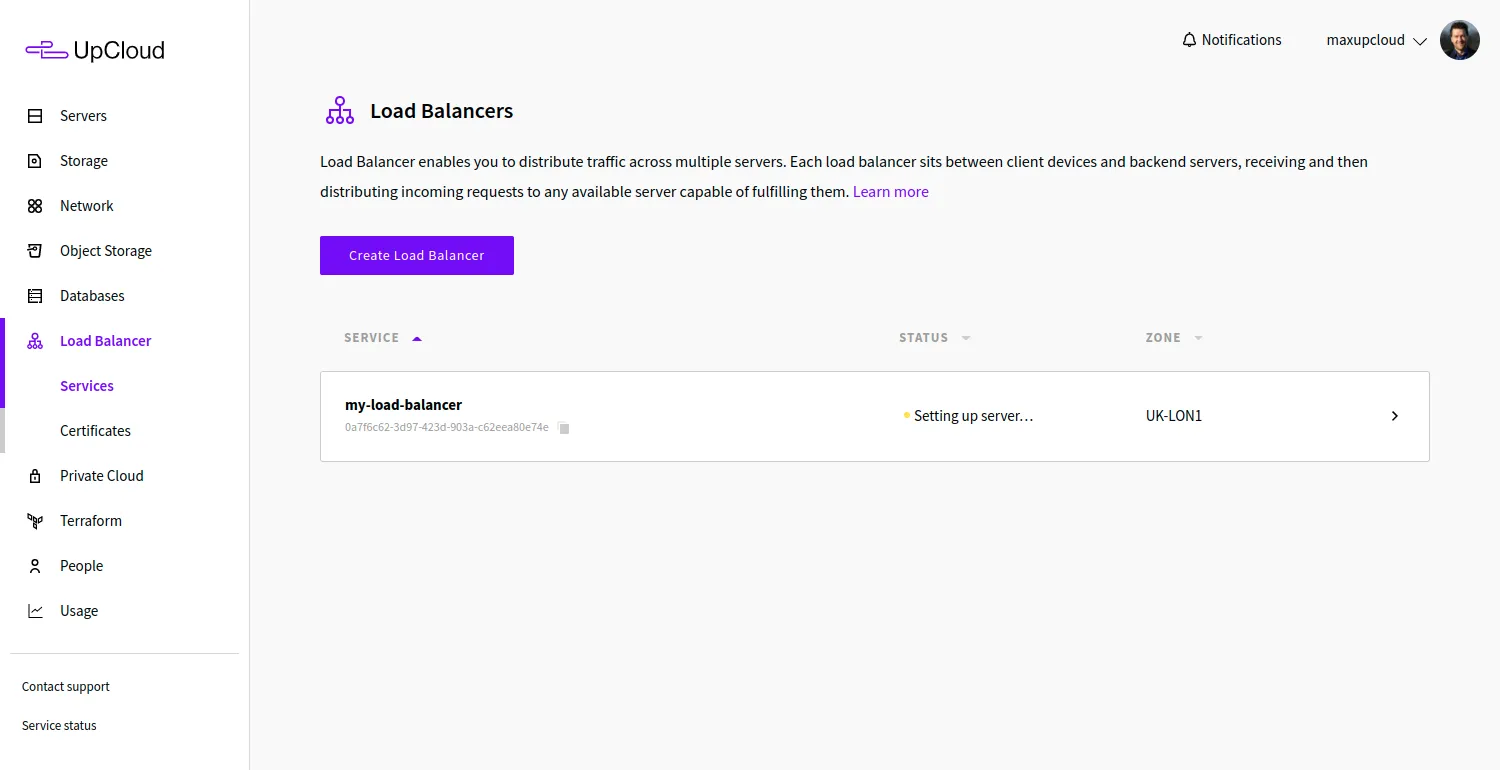
Task: Sort by the Service column arrow
Action: 417,338
